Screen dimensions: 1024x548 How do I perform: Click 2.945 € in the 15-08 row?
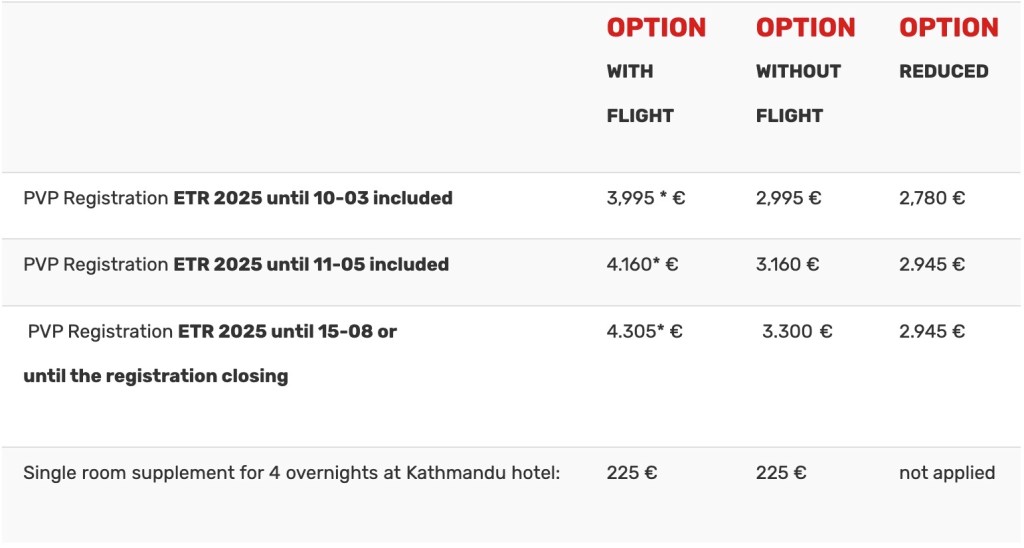pos(932,331)
